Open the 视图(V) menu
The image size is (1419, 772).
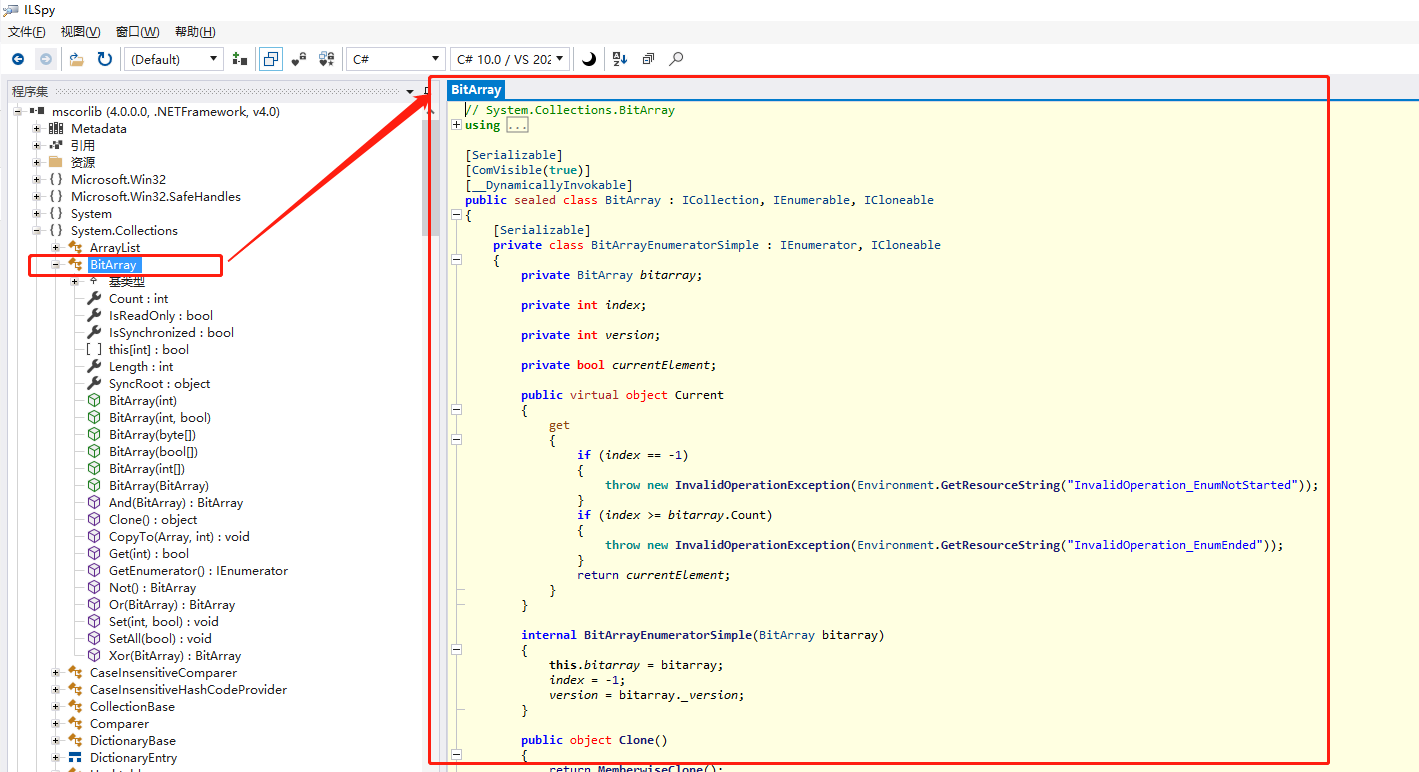coord(80,32)
